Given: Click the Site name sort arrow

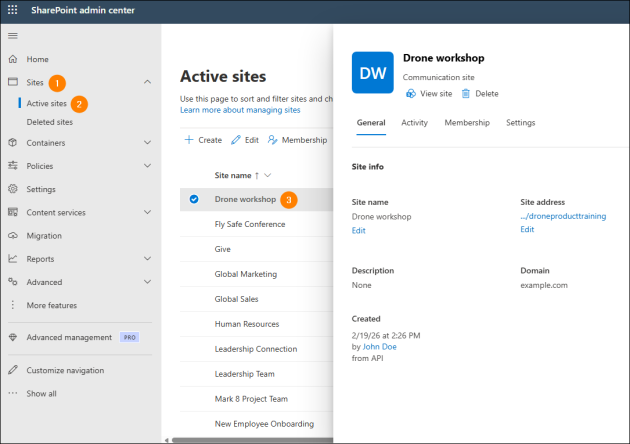Looking at the screenshot, I should point(257,176).
